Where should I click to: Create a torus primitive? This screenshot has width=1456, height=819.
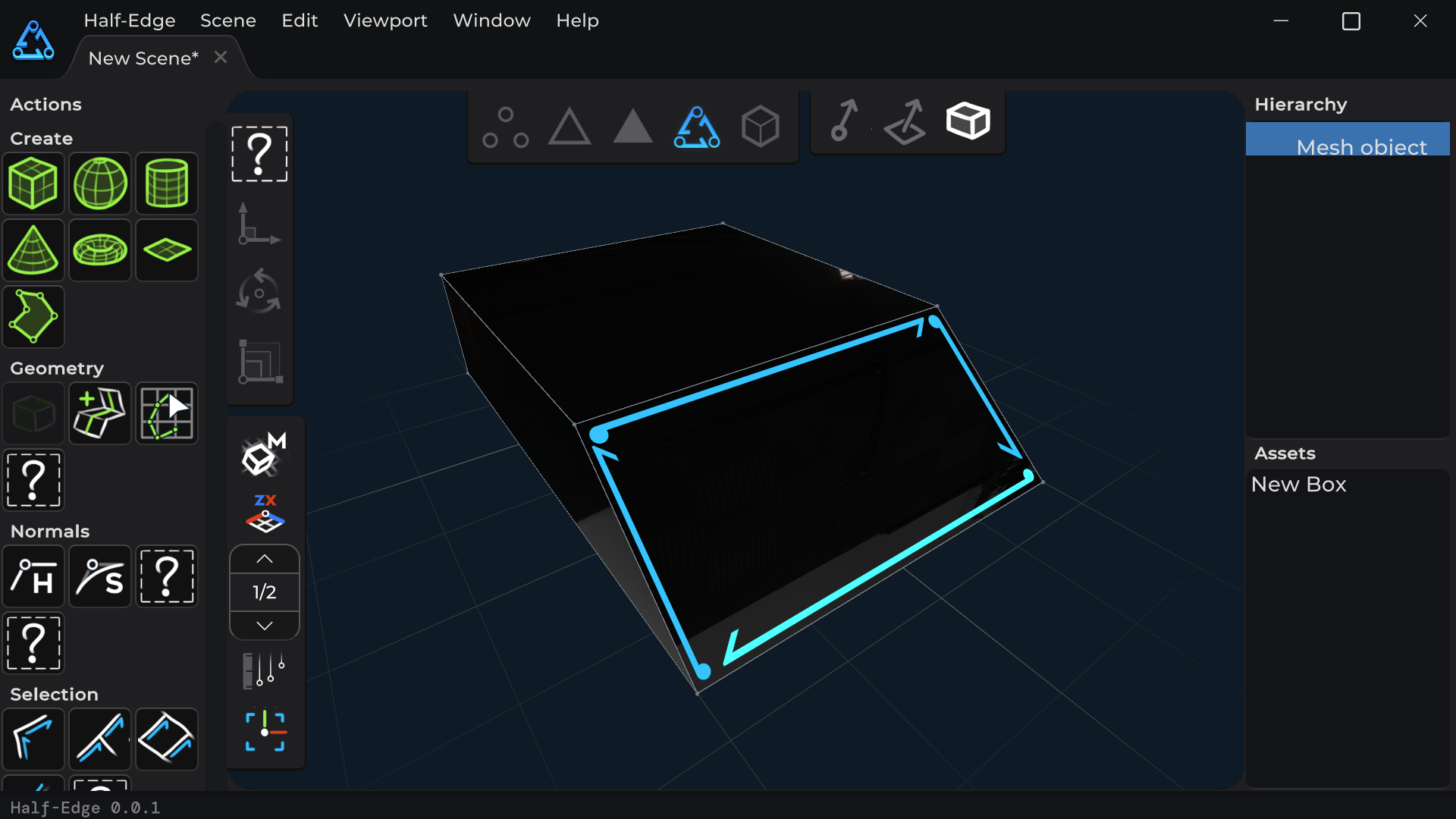click(100, 250)
